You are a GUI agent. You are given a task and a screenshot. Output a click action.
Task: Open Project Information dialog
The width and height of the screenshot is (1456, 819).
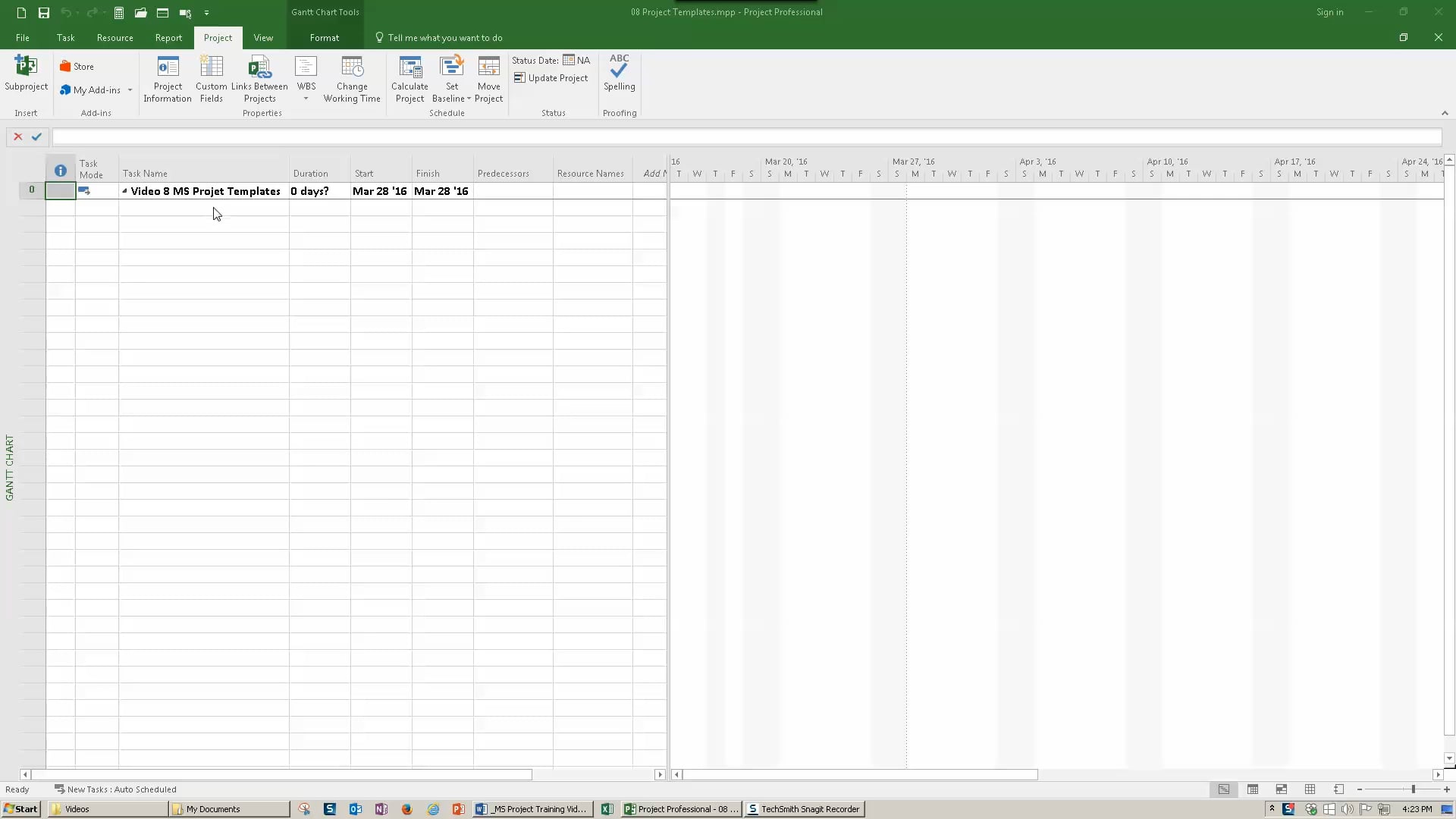click(168, 79)
